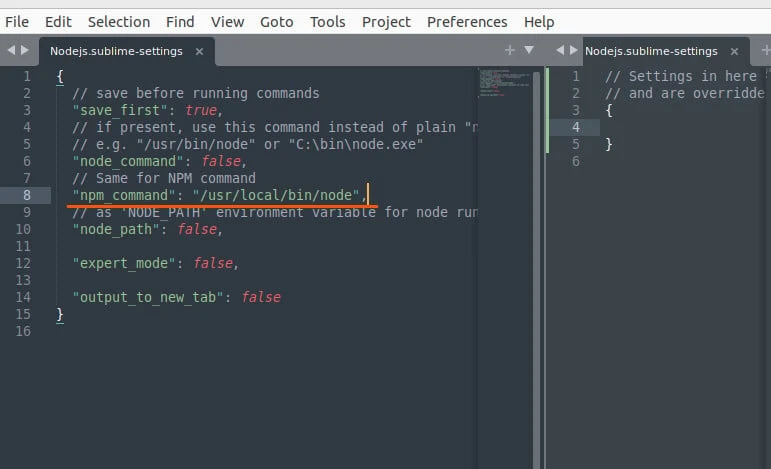Click the left pane's previous tab arrow

coord(10,50)
